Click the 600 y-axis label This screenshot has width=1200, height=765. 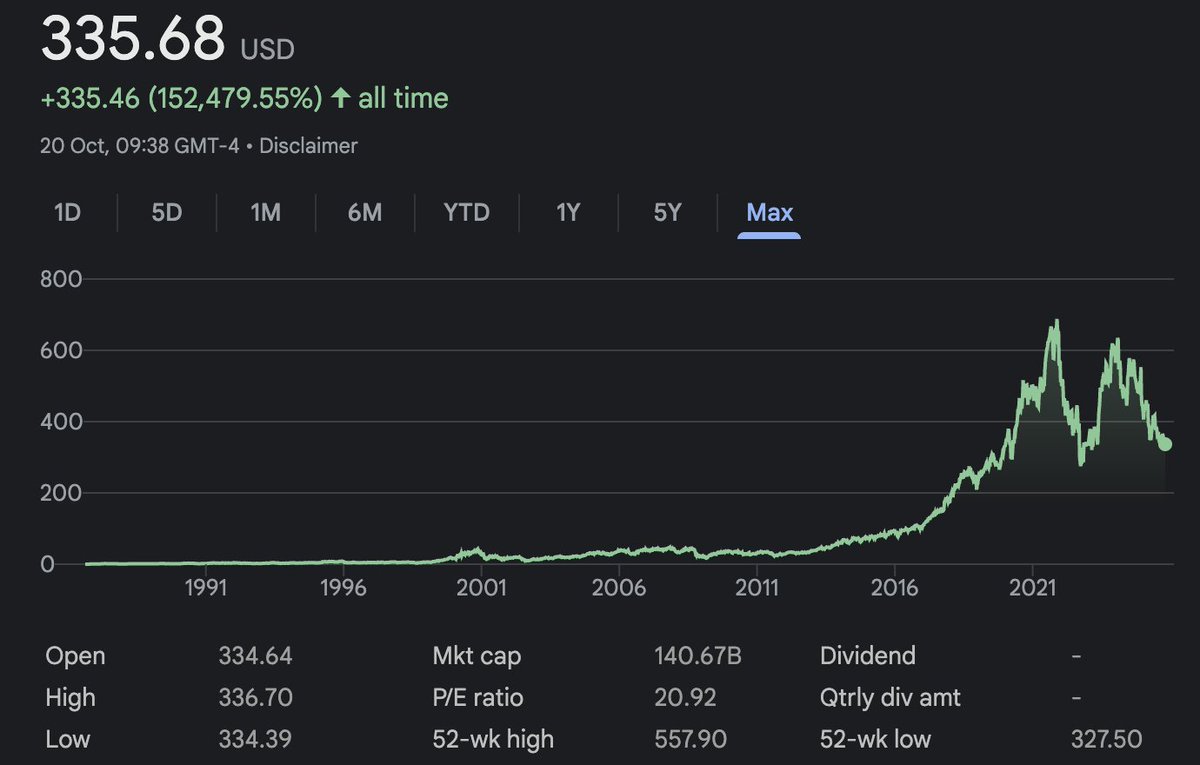point(59,350)
